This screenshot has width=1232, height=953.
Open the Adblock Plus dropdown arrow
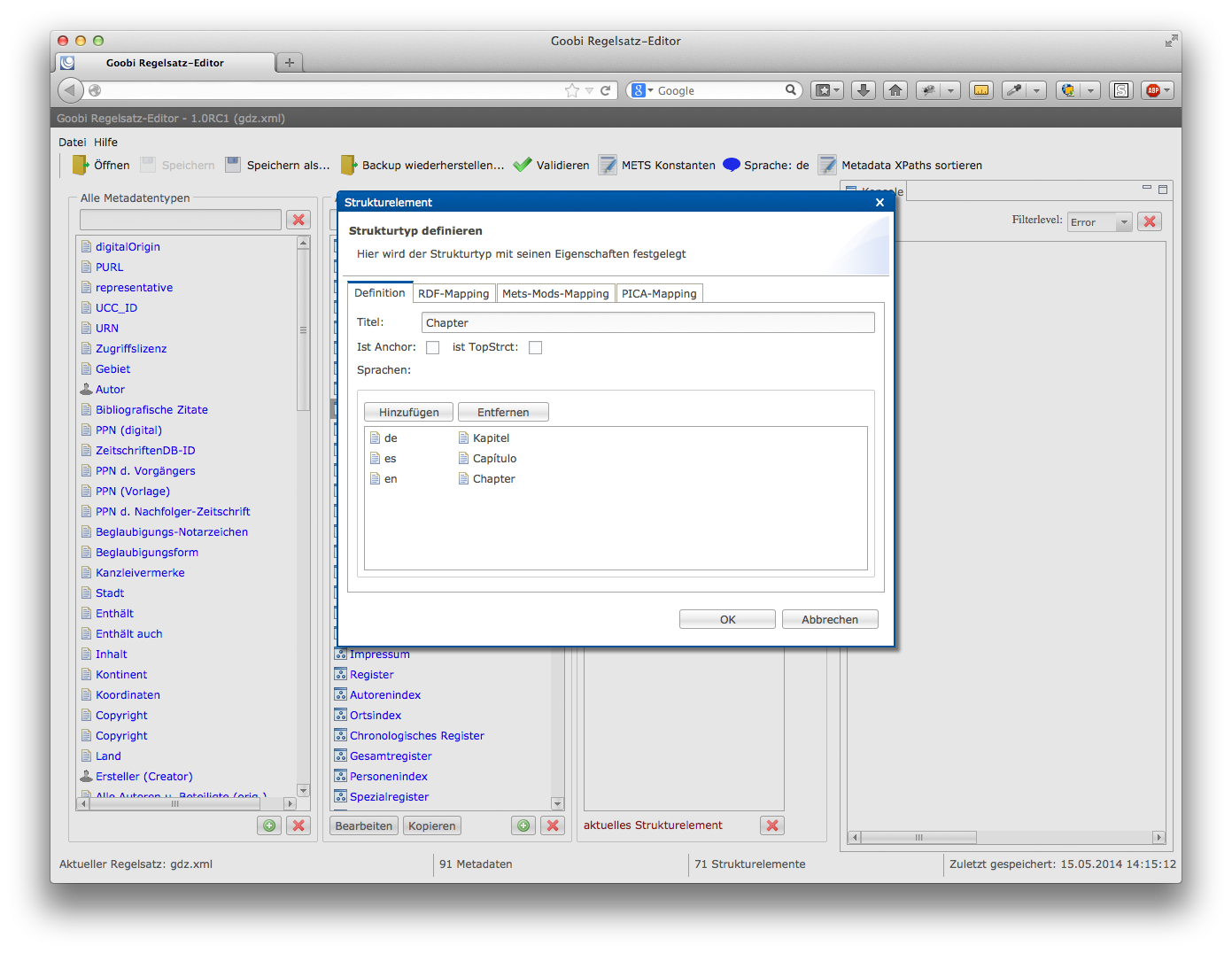(1167, 90)
